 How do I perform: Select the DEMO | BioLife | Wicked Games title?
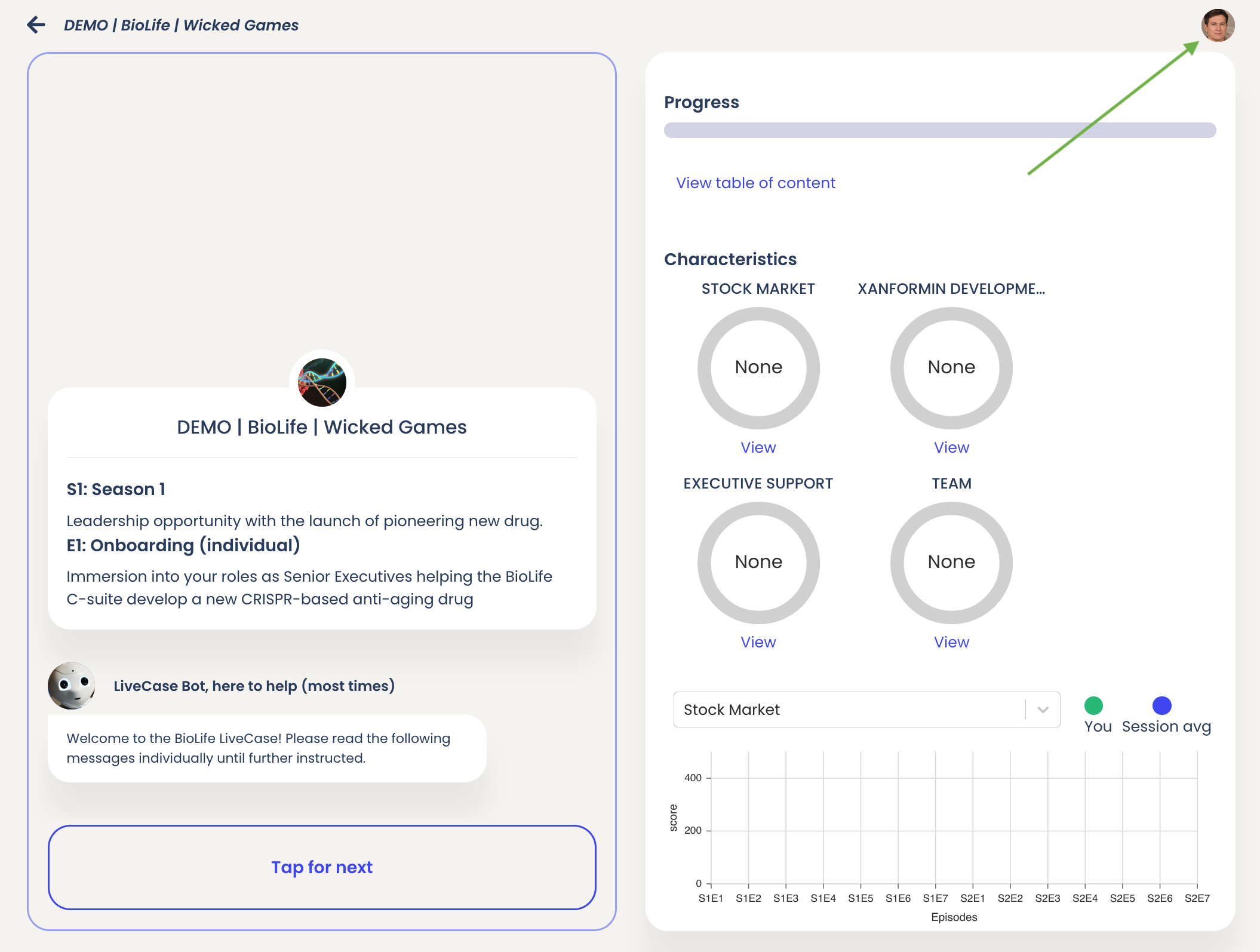[x=321, y=427]
